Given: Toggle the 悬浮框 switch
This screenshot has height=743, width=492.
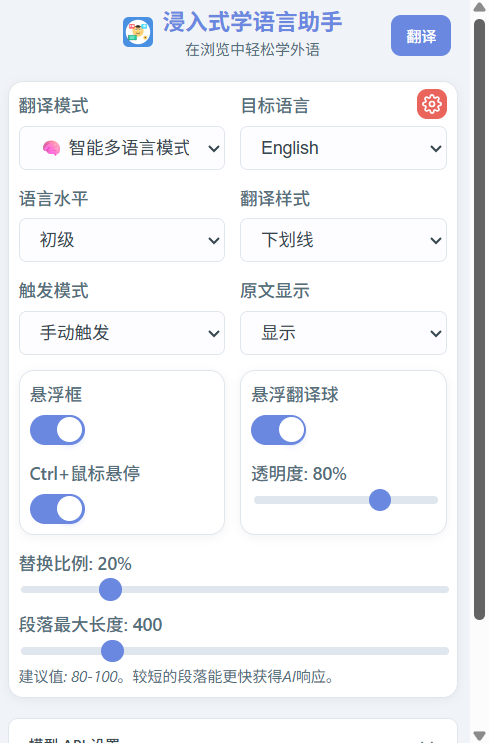Looking at the screenshot, I should pos(57,430).
